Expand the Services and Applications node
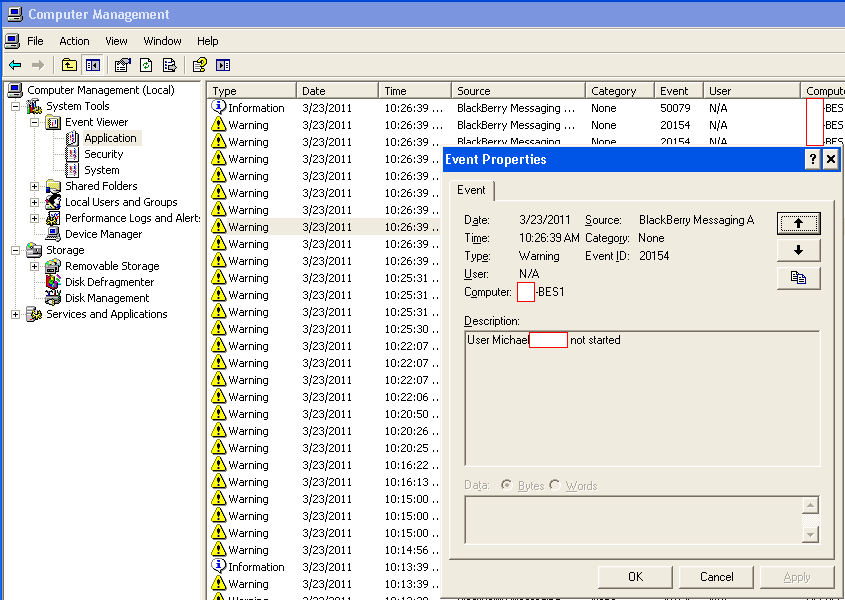The image size is (845, 600). (x=16, y=314)
